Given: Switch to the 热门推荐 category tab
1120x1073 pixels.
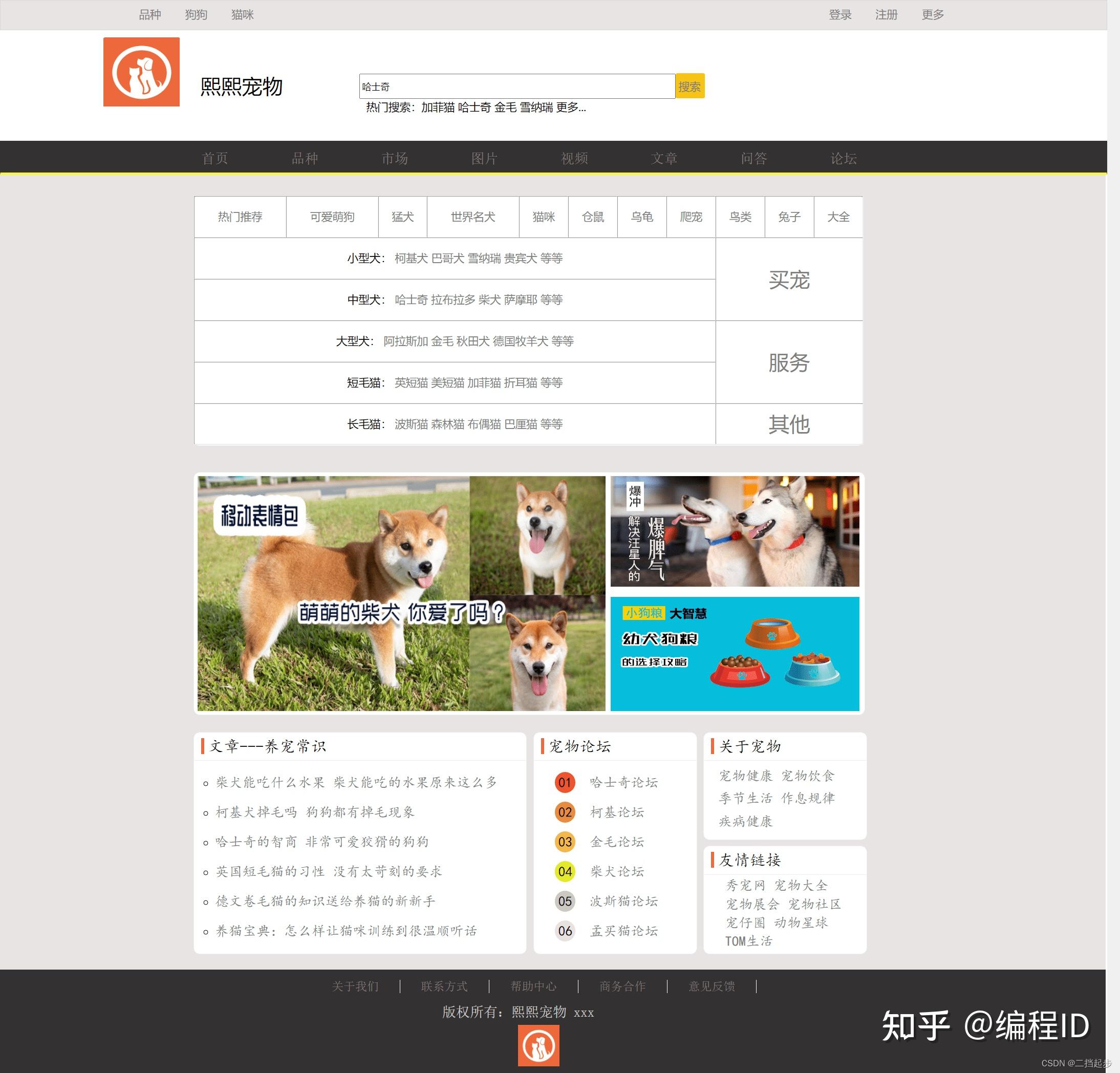Looking at the screenshot, I should click(240, 217).
